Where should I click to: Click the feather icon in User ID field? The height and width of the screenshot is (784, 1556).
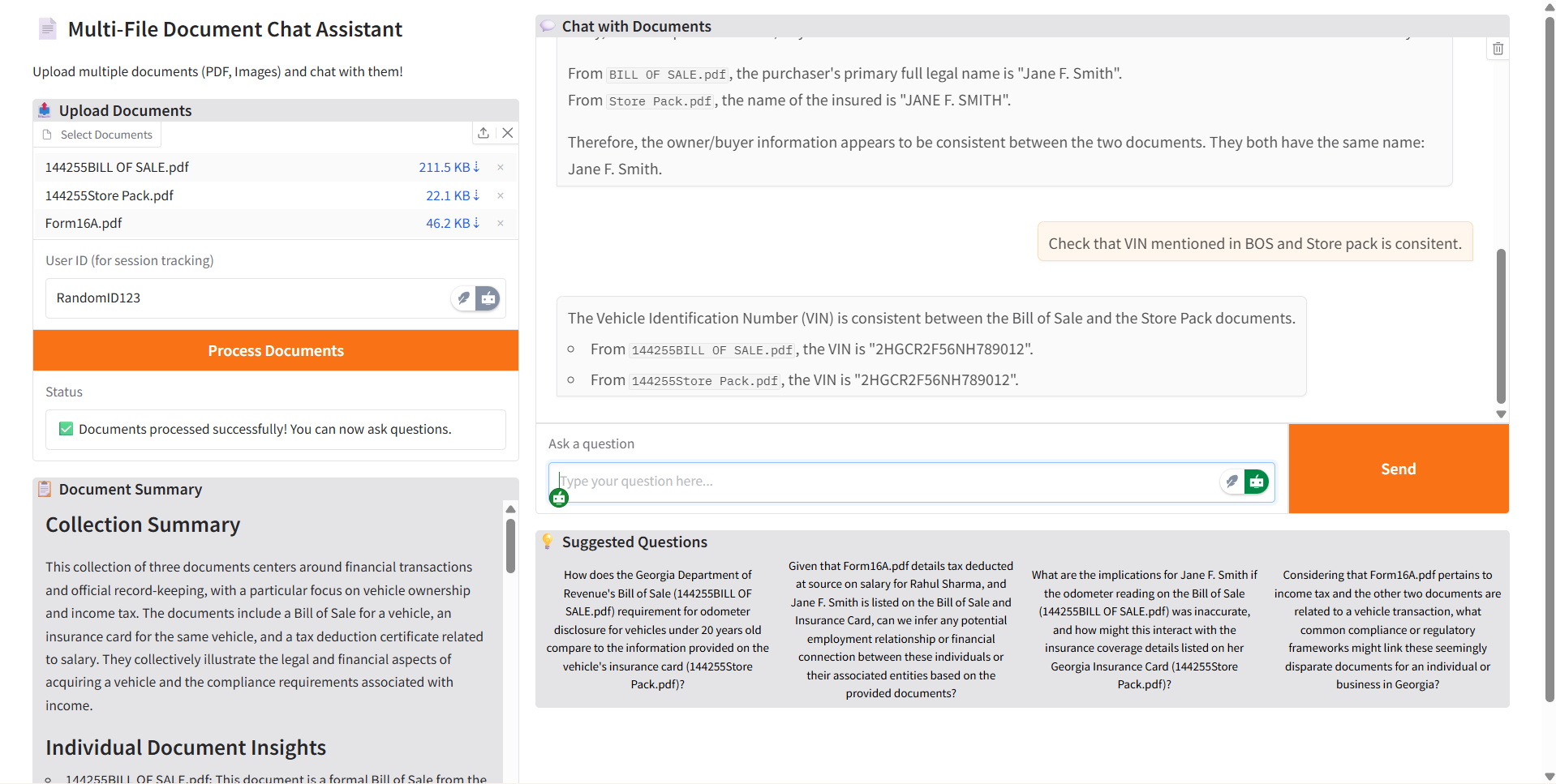463,298
